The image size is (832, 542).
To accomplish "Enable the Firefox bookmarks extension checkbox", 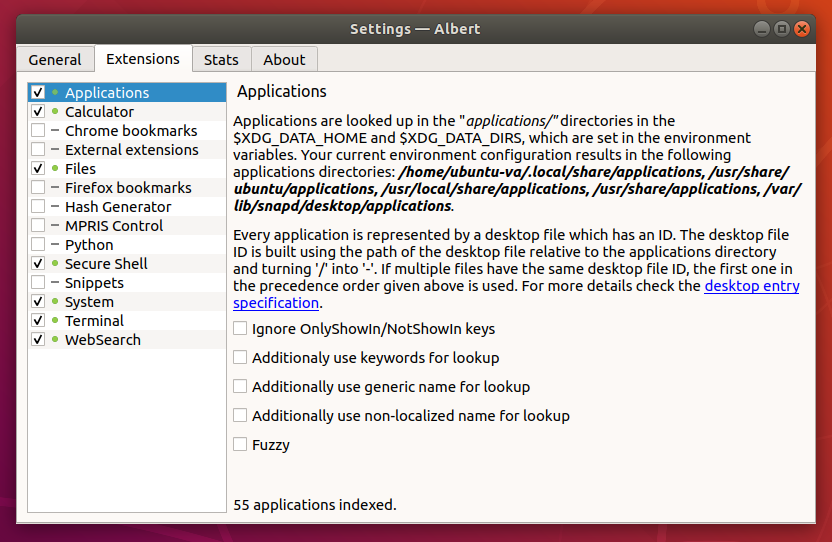I will [38, 188].
